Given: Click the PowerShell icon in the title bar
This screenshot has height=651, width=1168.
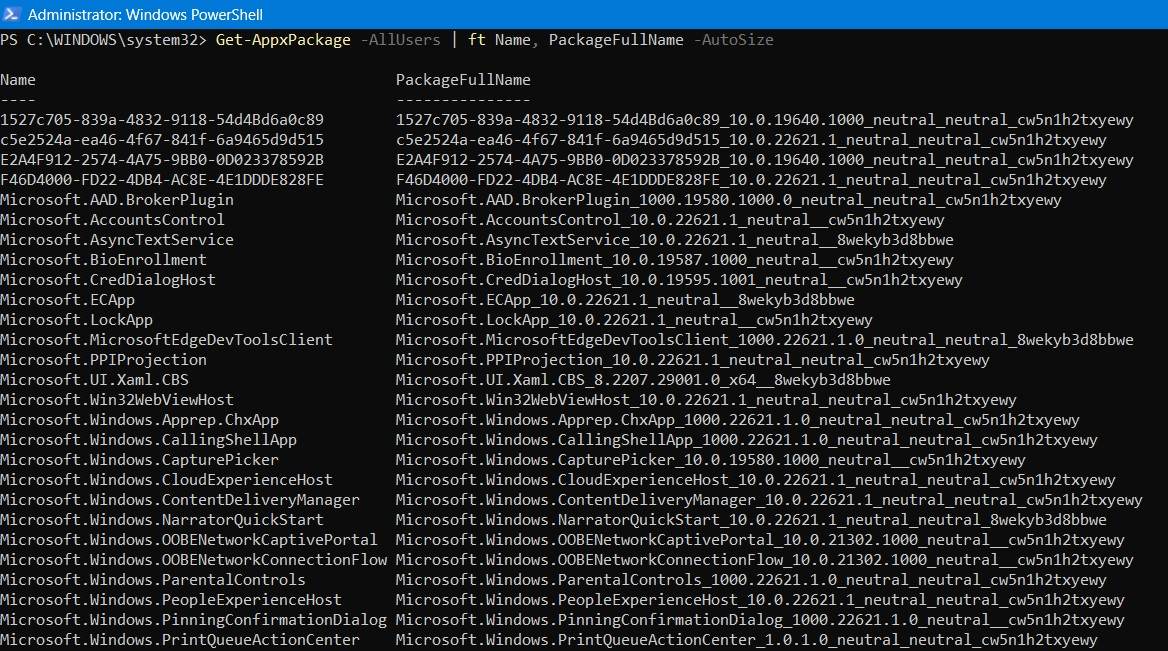Looking at the screenshot, I should click(11, 15).
